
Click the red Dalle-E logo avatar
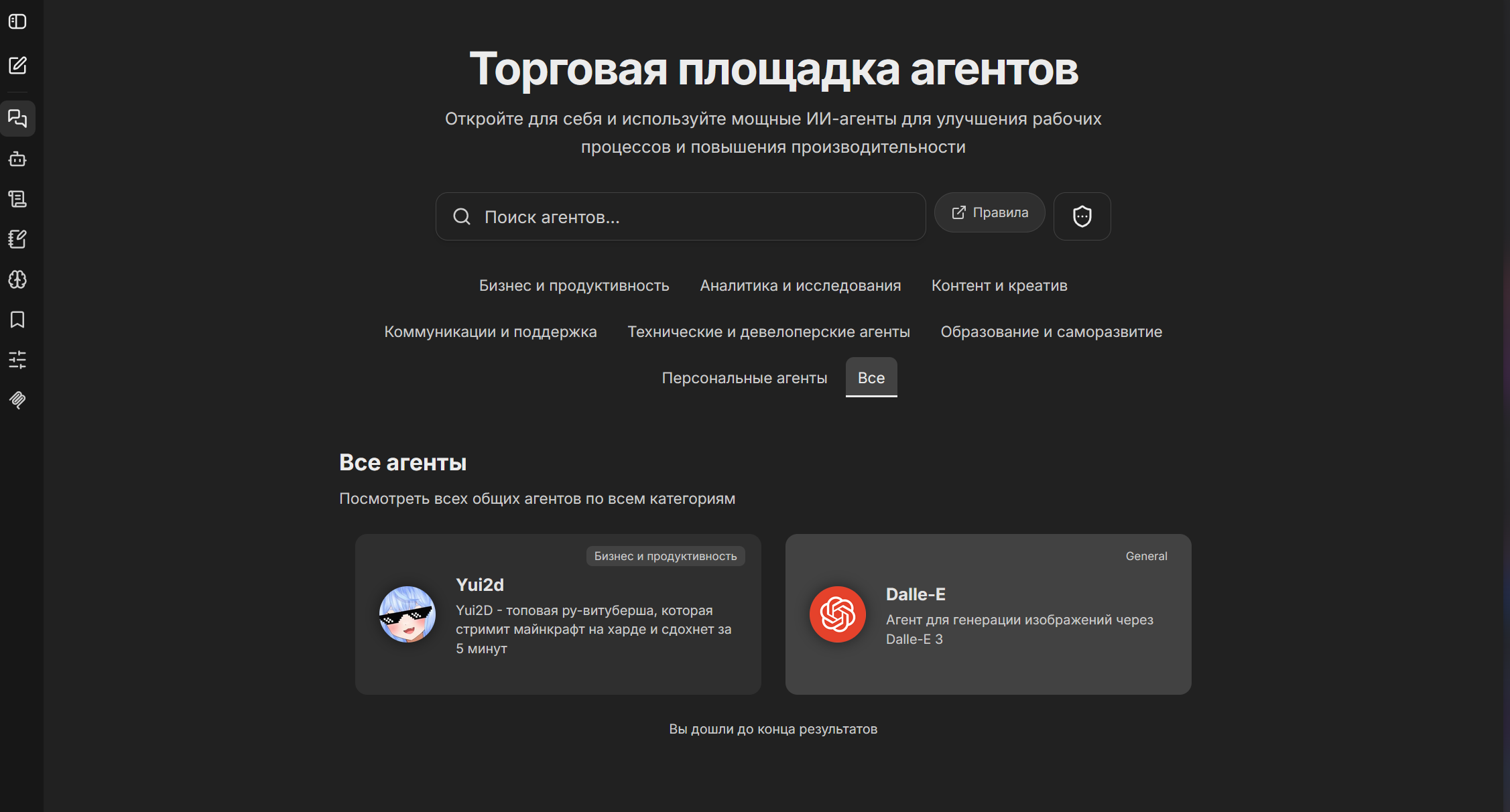click(x=838, y=614)
